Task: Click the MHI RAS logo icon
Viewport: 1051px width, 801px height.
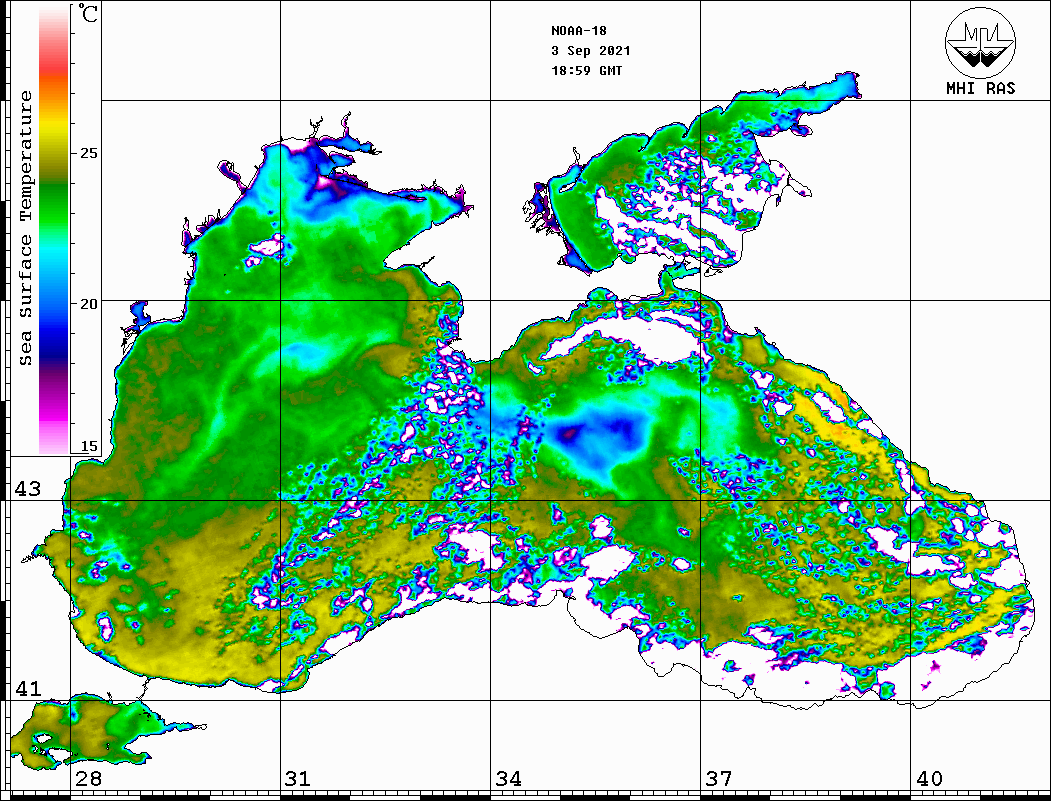Action: (x=980, y=42)
